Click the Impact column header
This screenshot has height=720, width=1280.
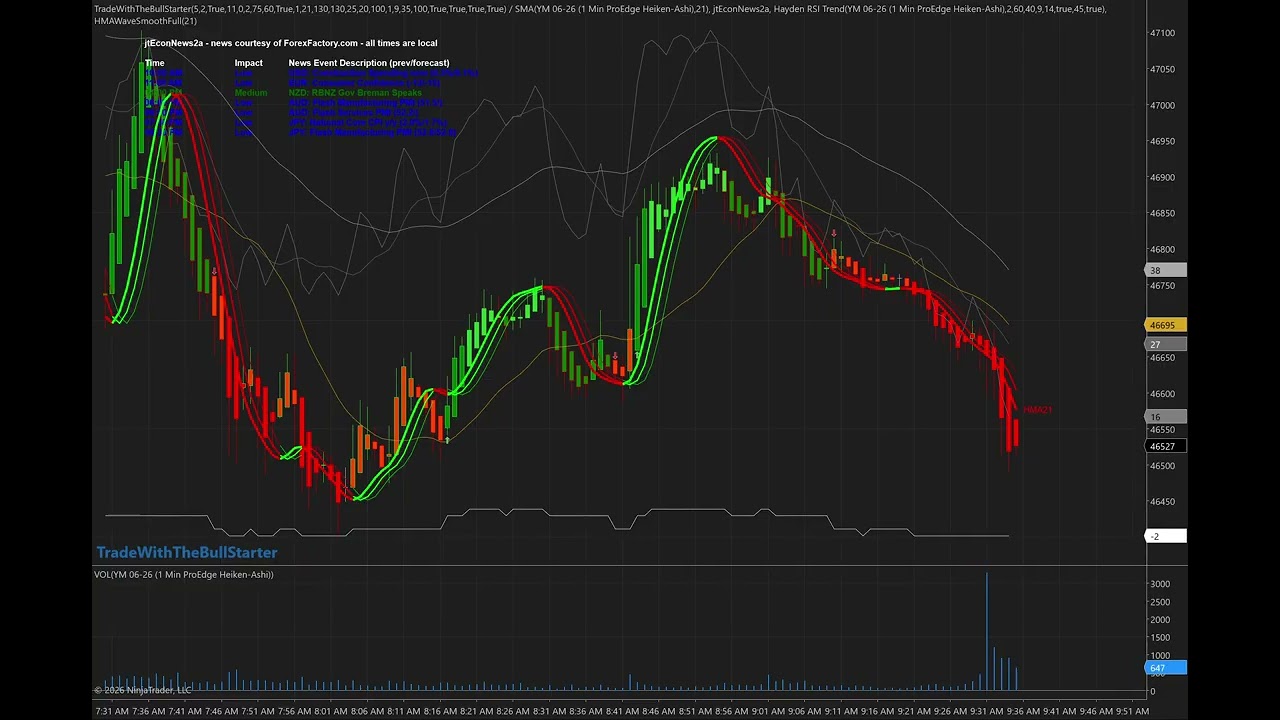(x=248, y=63)
